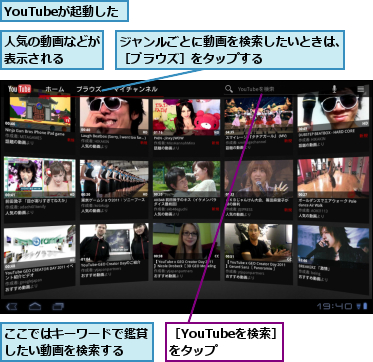Open the ホーム tab
This screenshot has width=373, height=362.
pos(55,89)
